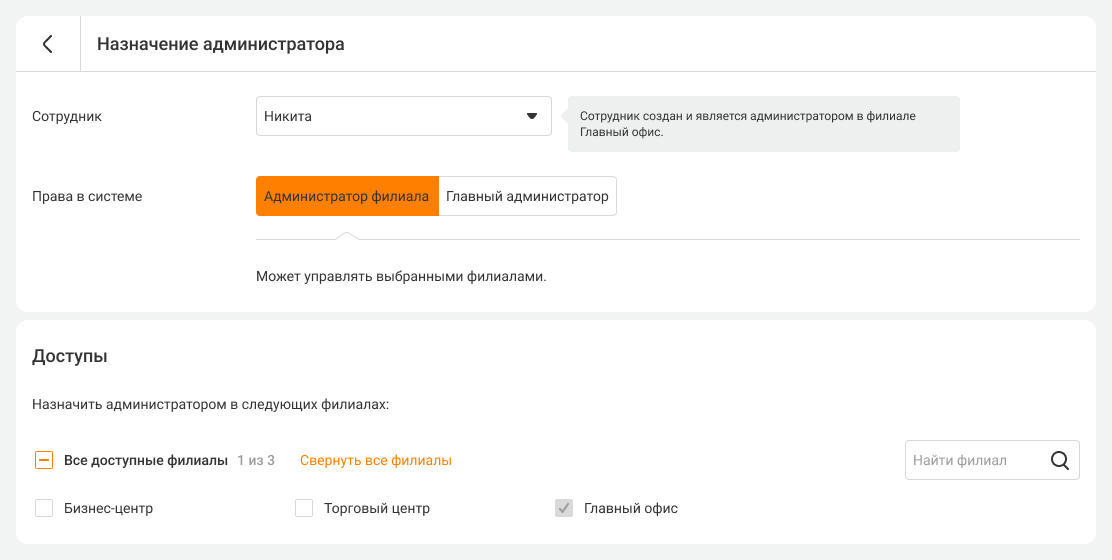1112x560 pixels.
Task: Toggle the Все доступные филиалы checkbox
Action: point(44,460)
